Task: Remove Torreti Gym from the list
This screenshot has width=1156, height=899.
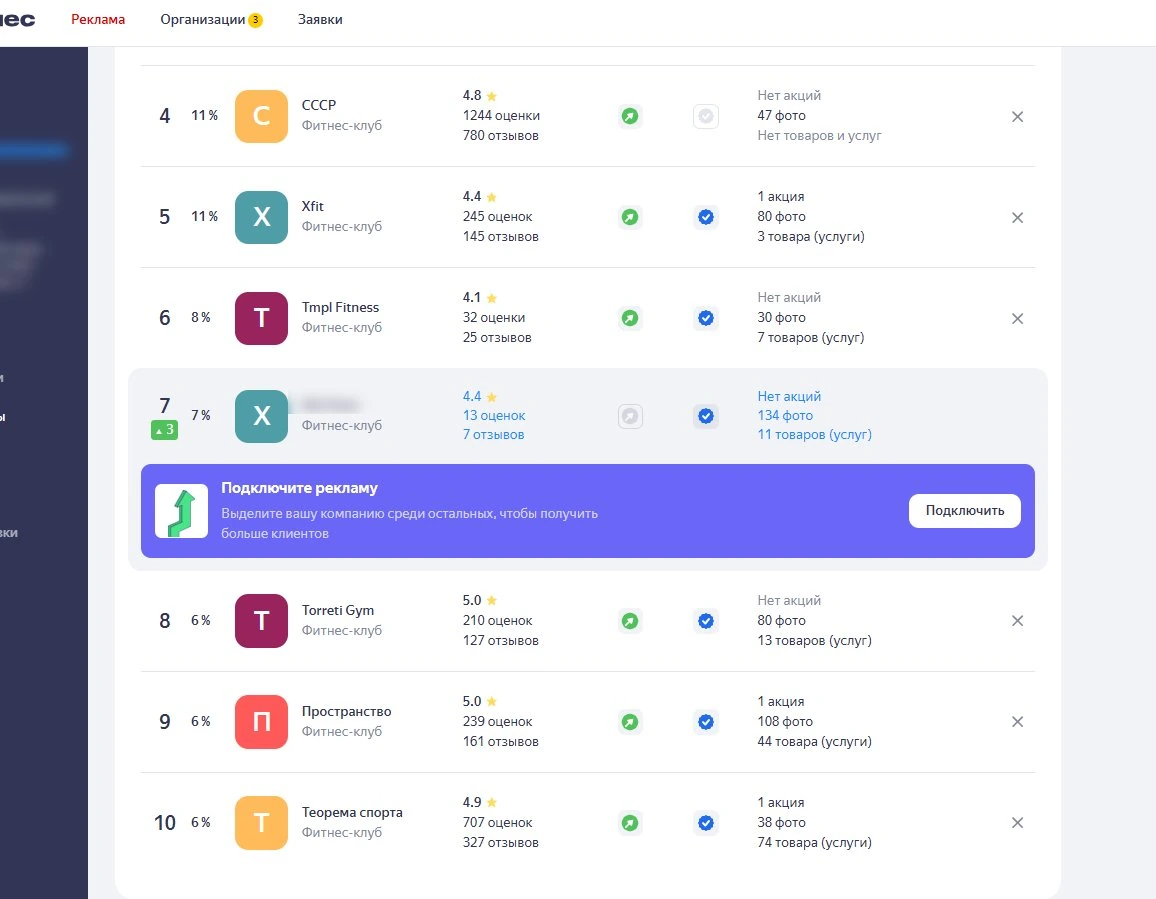Action: click(x=1017, y=621)
